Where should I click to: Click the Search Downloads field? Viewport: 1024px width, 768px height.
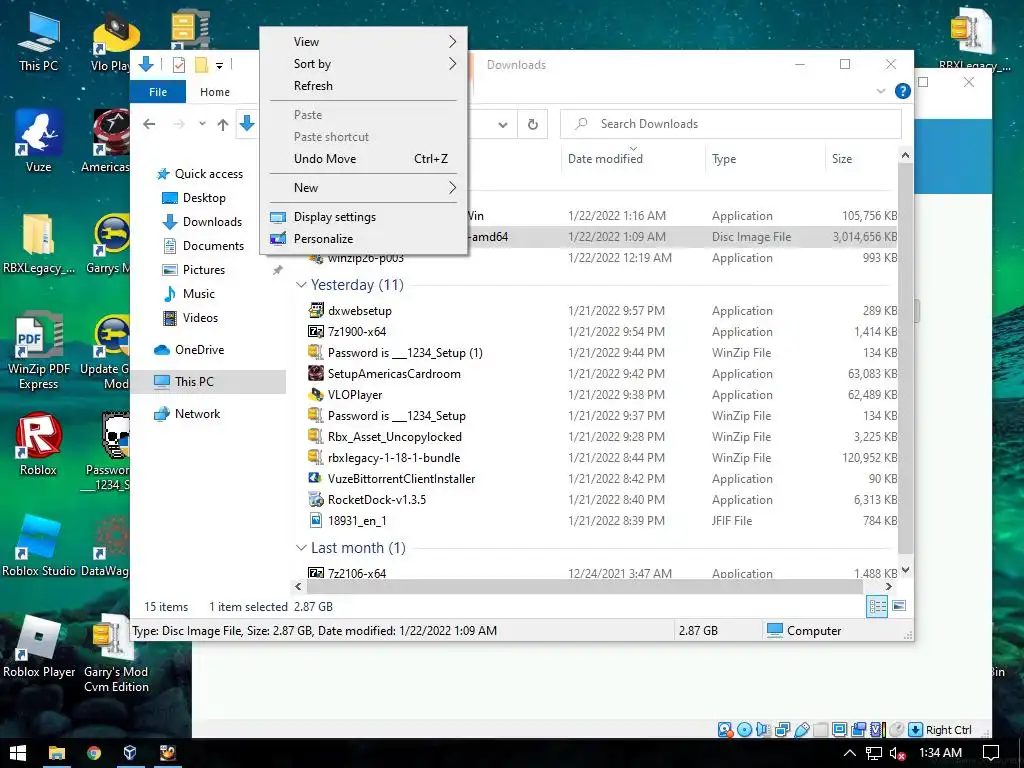(x=731, y=124)
